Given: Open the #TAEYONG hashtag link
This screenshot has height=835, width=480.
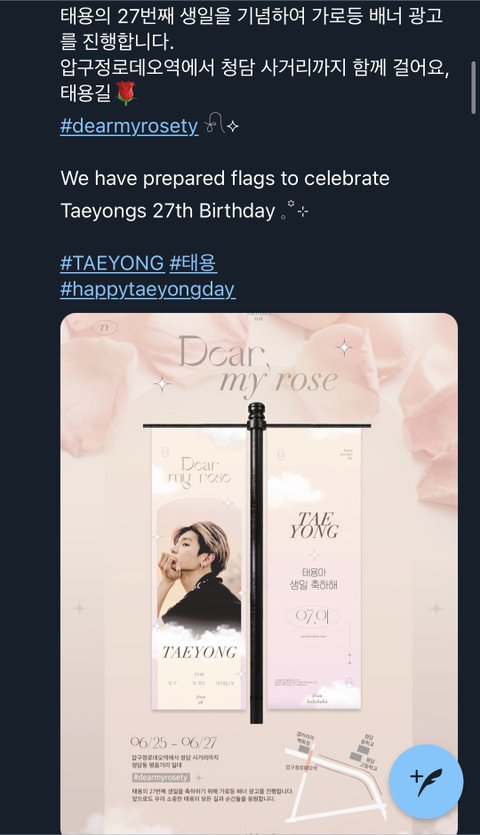Looking at the screenshot, I should [x=112, y=263].
